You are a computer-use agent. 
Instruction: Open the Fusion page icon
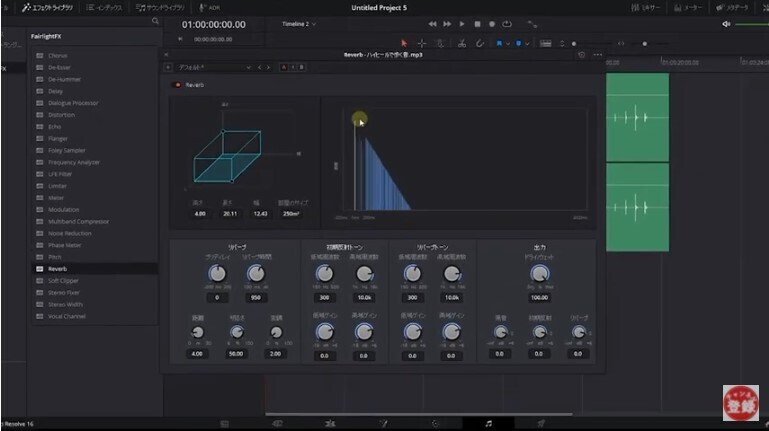[383, 423]
